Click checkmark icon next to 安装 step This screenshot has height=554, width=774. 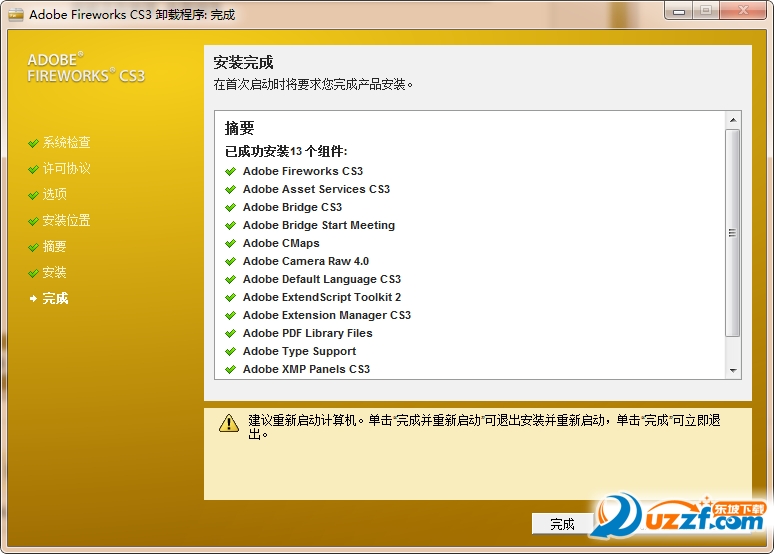click(33, 273)
